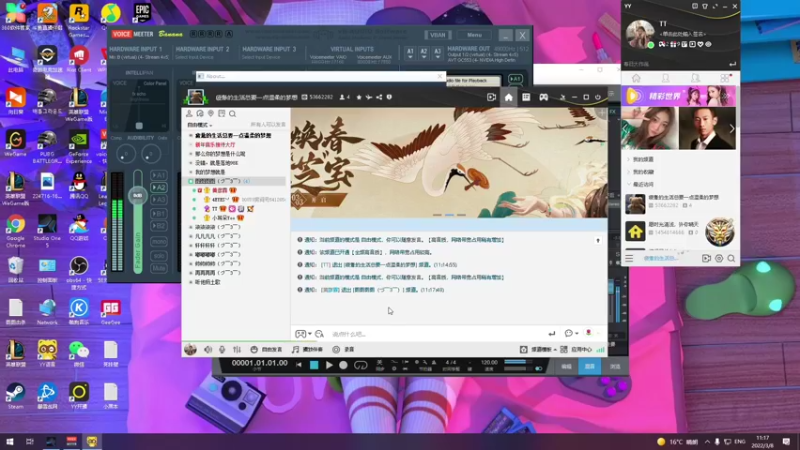Open the contacts tab in YY side panel
Viewport: 800px width, 450px height.
click(665, 79)
